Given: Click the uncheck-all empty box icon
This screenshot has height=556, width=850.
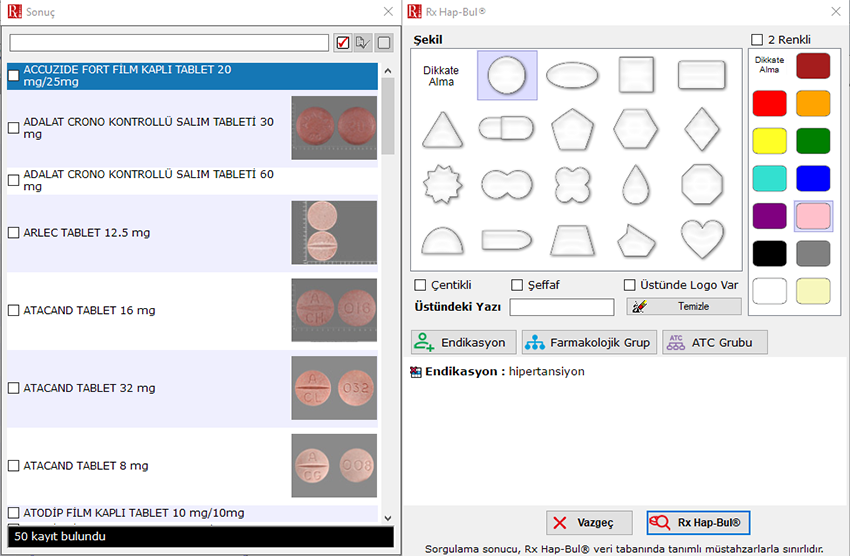Looking at the screenshot, I should pyautogui.click(x=384, y=43).
